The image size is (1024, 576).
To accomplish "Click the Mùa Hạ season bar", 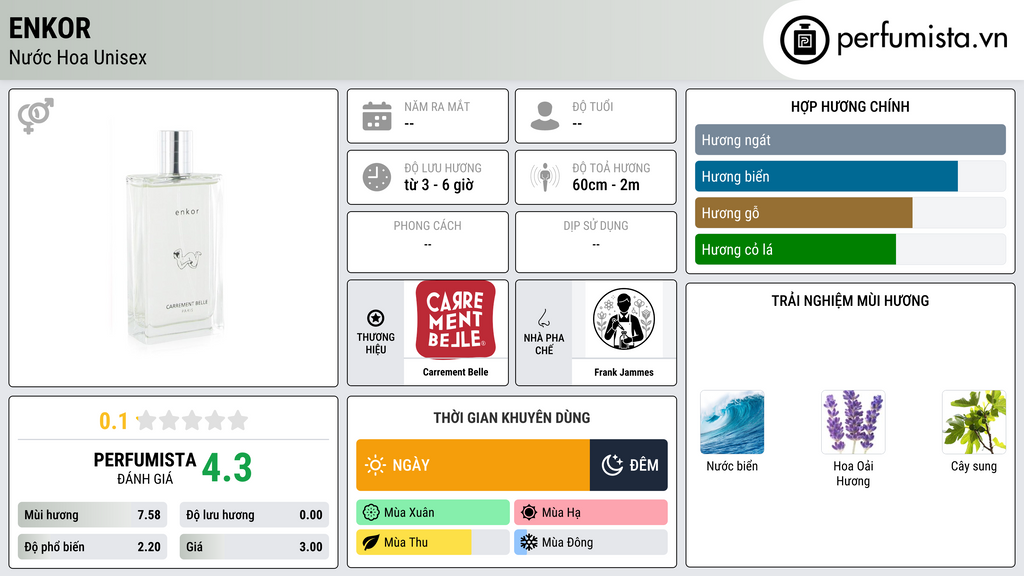I will (x=591, y=513).
